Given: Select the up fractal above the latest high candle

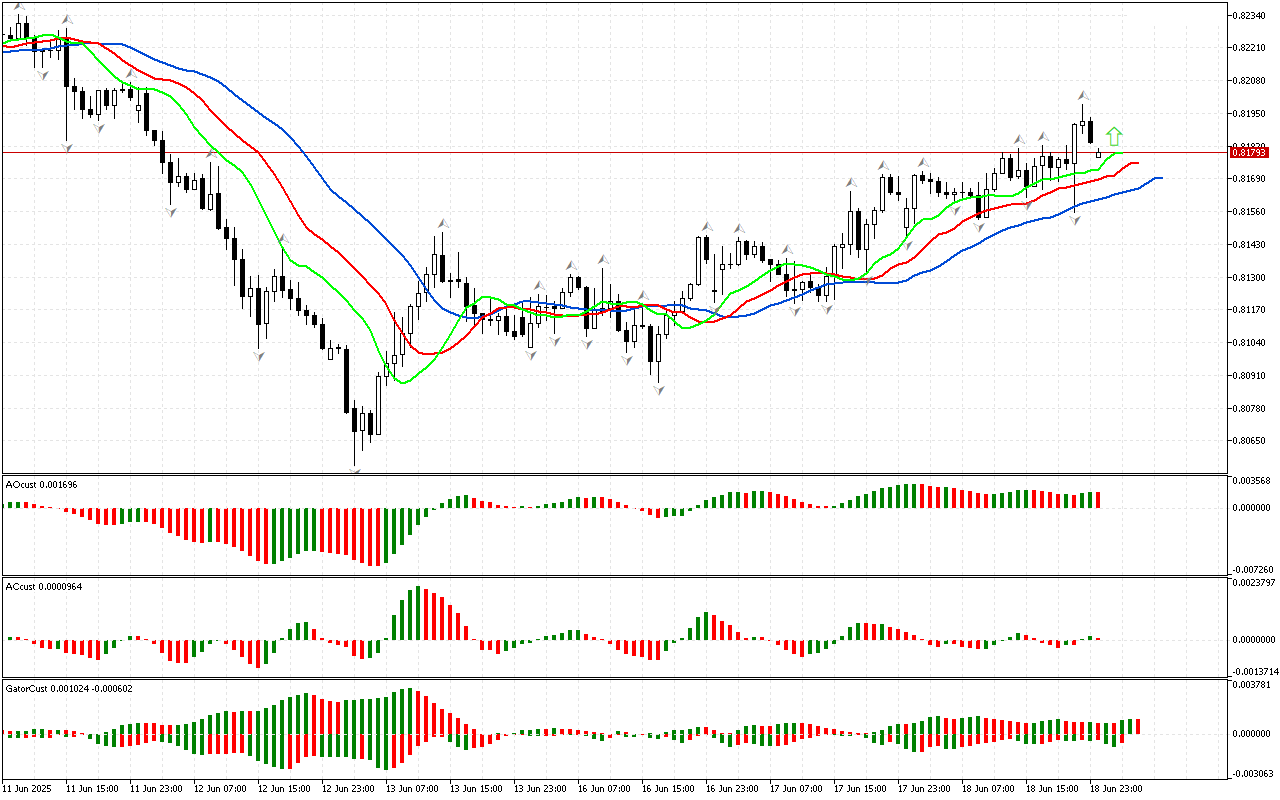Looking at the screenshot, I should [1083, 95].
